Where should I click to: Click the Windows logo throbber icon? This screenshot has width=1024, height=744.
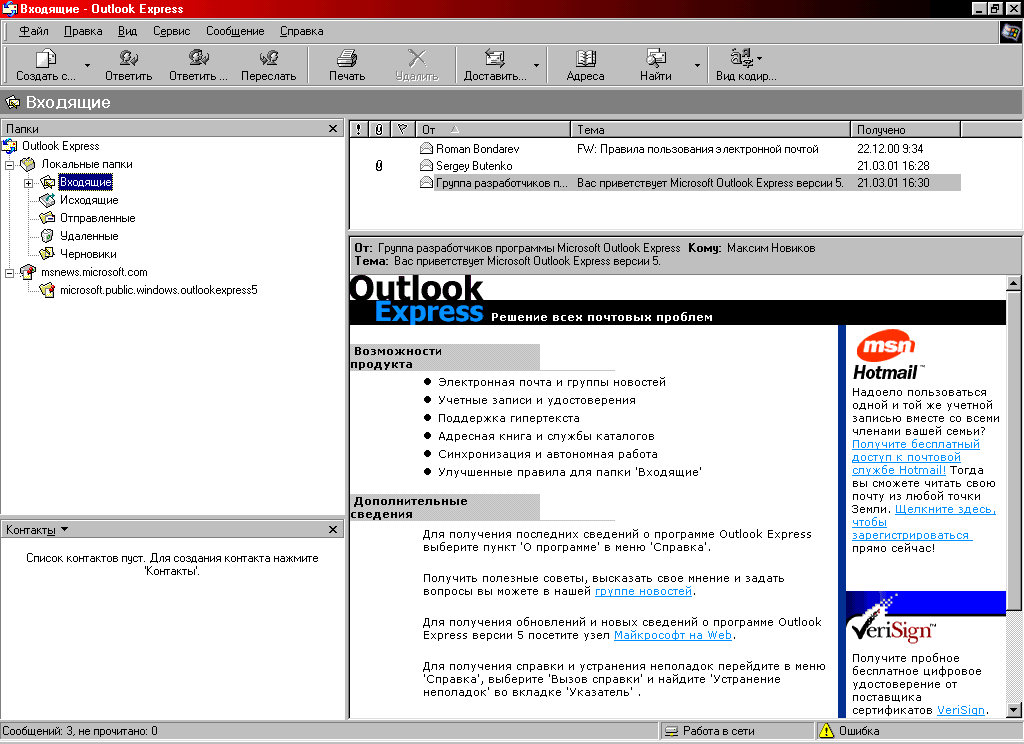(x=1011, y=31)
